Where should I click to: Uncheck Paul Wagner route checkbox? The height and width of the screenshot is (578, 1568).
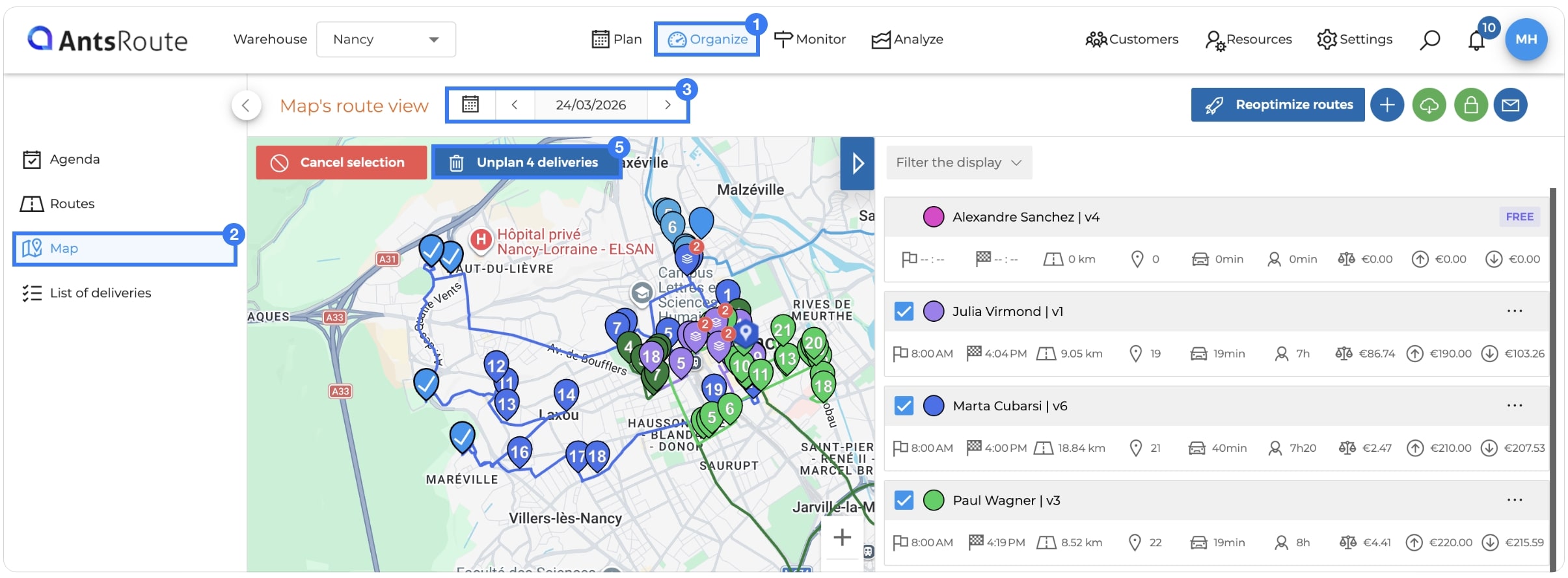tap(904, 500)
